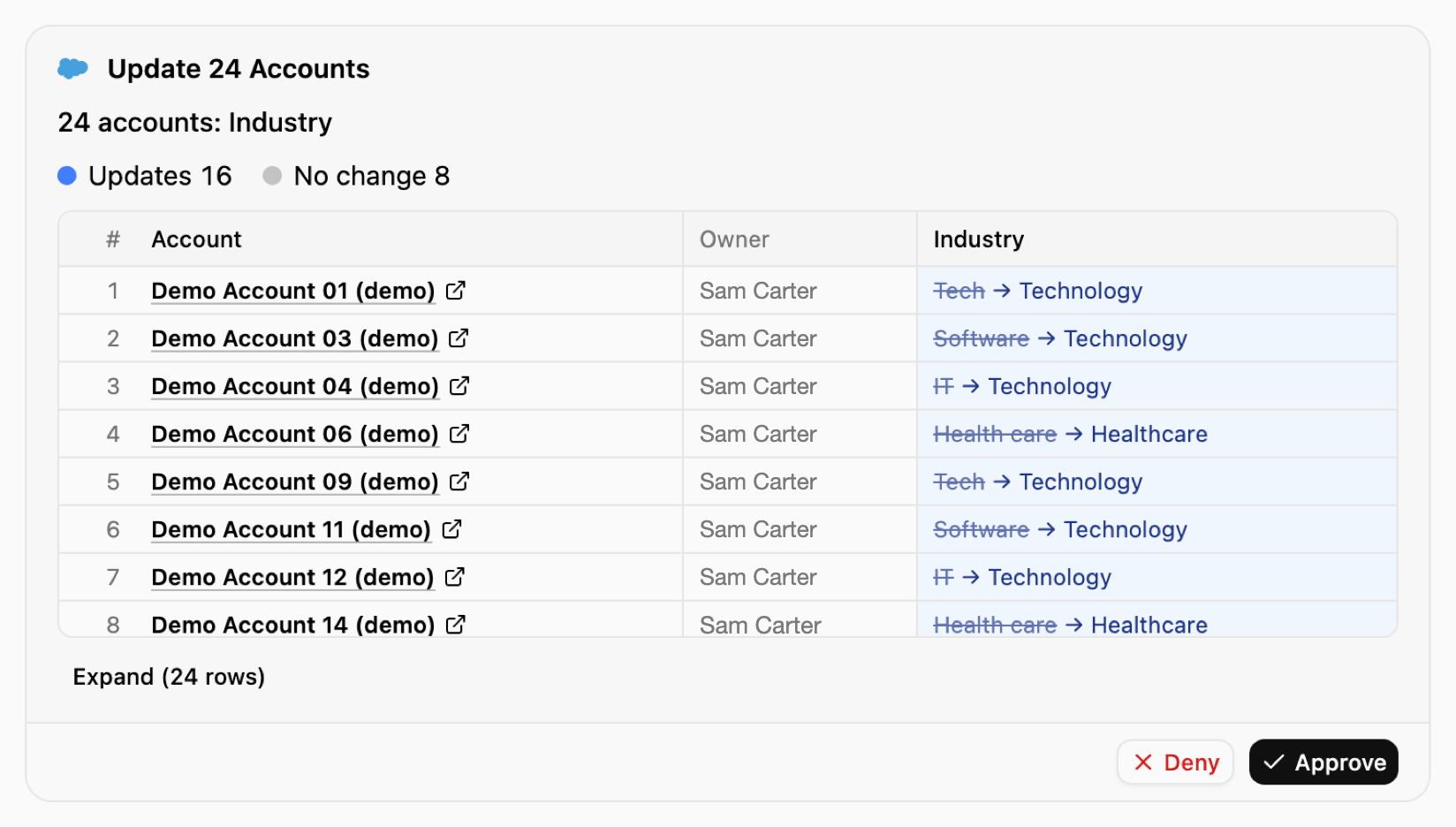Click 'Tech → Technology' cell for Account 09
This screenshot has height=827, width=1456.
(1157, 482)
